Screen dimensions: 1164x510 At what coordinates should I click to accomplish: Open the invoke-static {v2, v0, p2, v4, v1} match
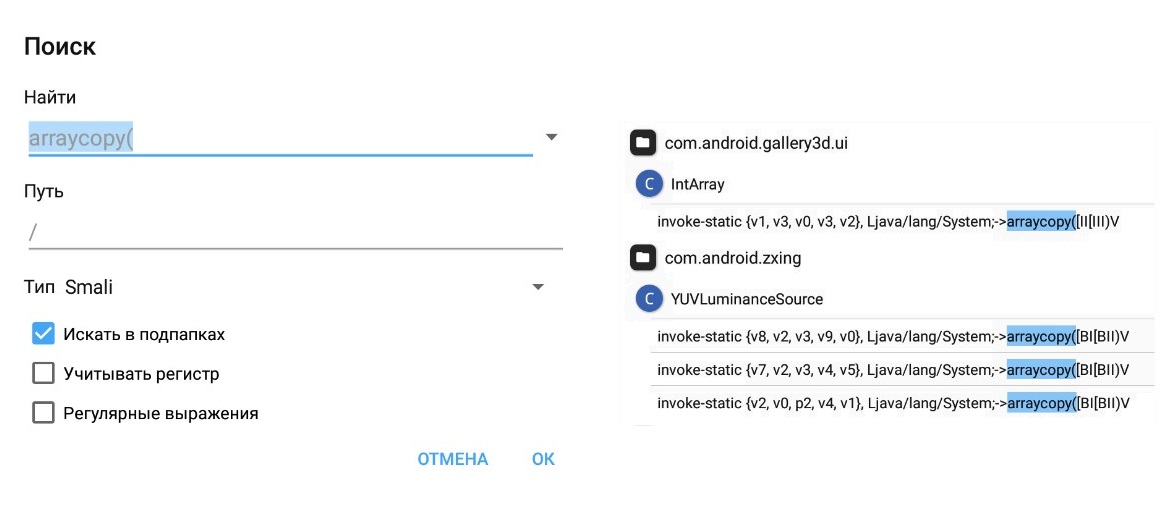[x=893, y=403]
